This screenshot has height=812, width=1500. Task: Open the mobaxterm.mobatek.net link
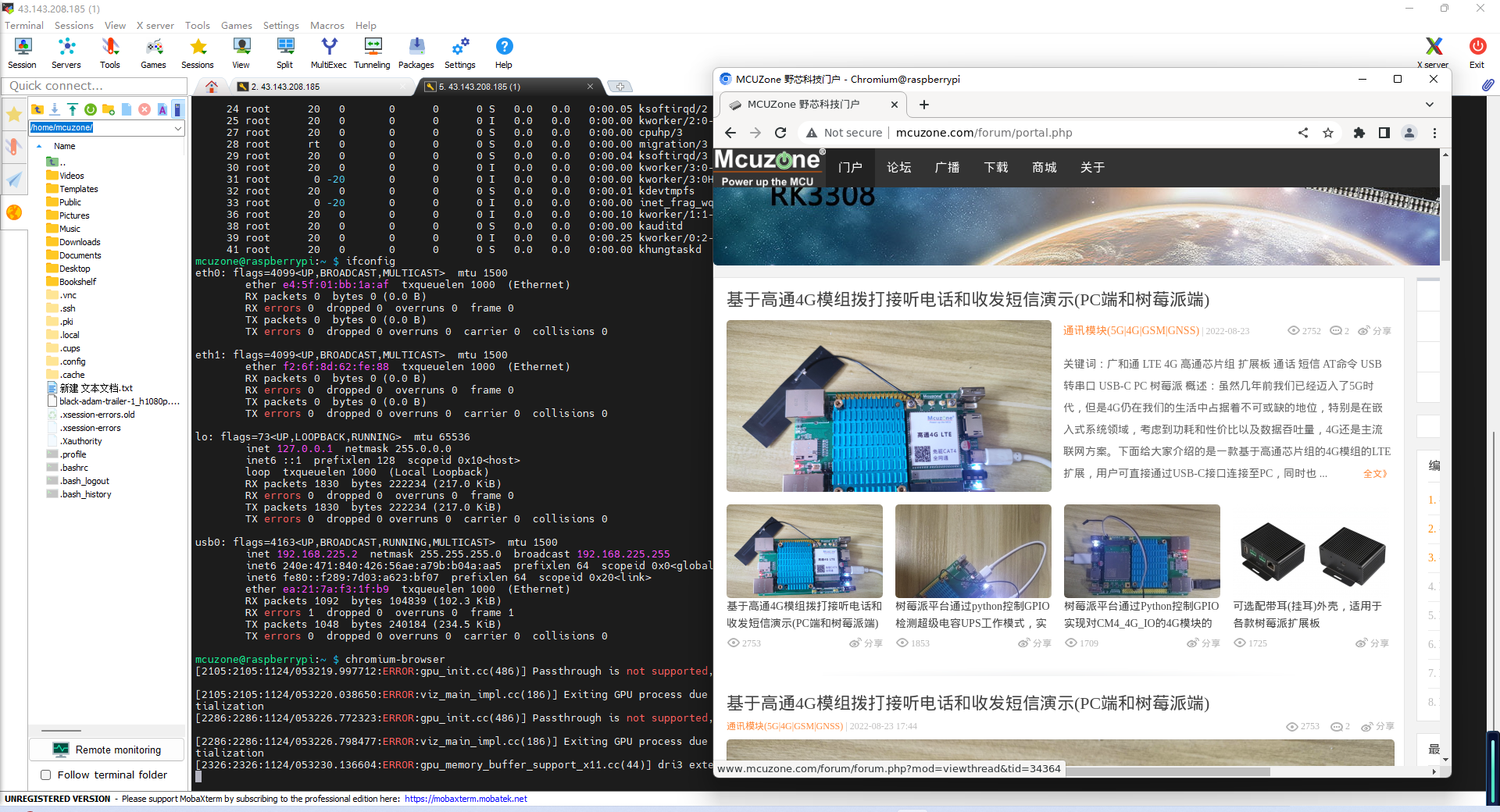(x=466, y=799)
